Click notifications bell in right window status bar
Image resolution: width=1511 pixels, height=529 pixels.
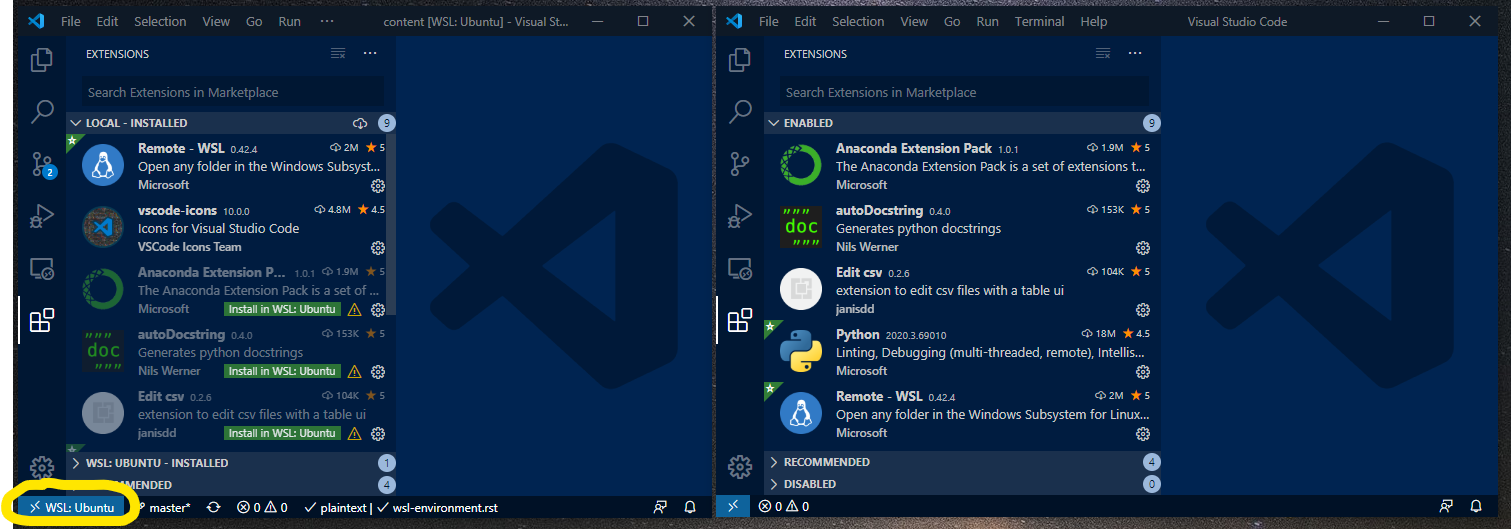click(x=1476, y=507)
